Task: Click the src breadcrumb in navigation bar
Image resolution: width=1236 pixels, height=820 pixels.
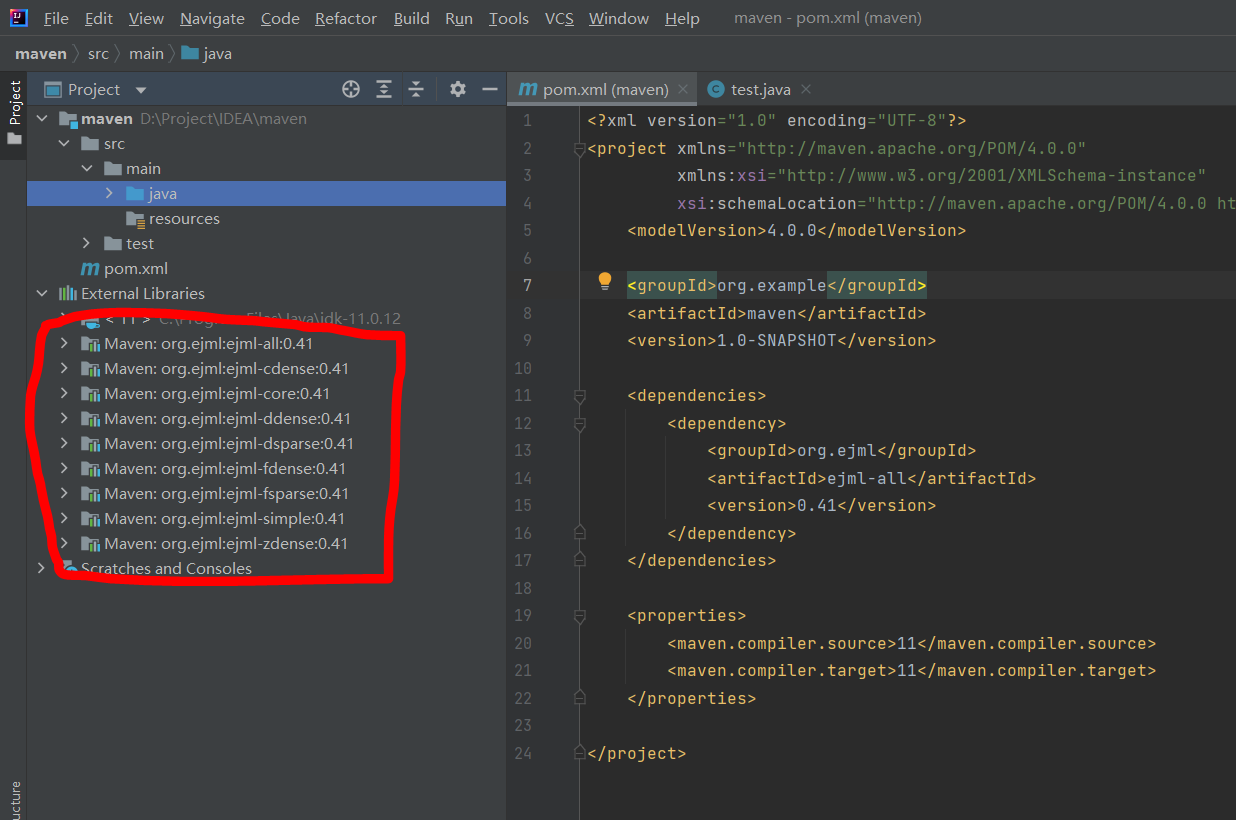Action: (98, 53)
